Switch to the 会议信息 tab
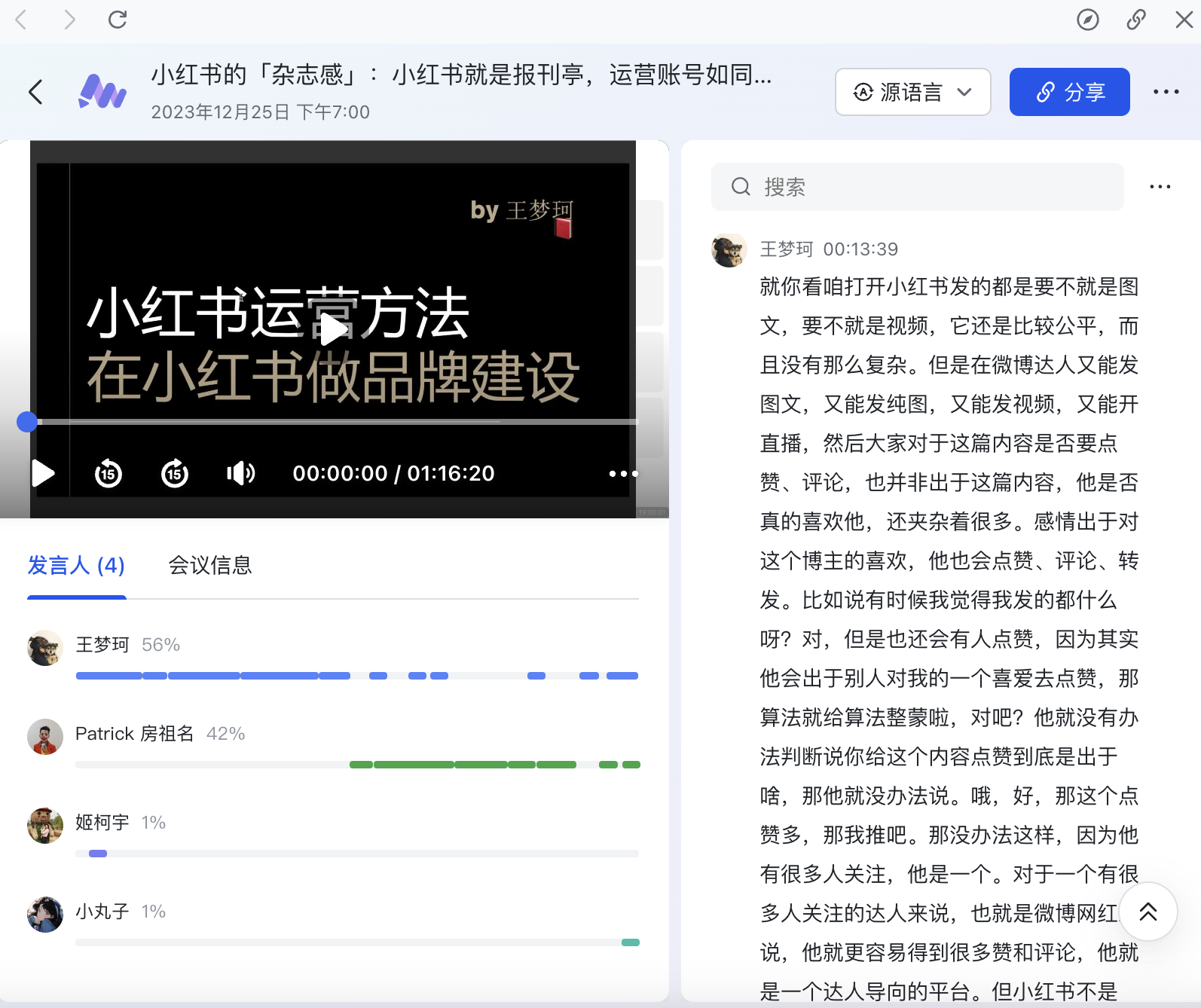The image size is (1201, 1008). [x=209, y=565]
